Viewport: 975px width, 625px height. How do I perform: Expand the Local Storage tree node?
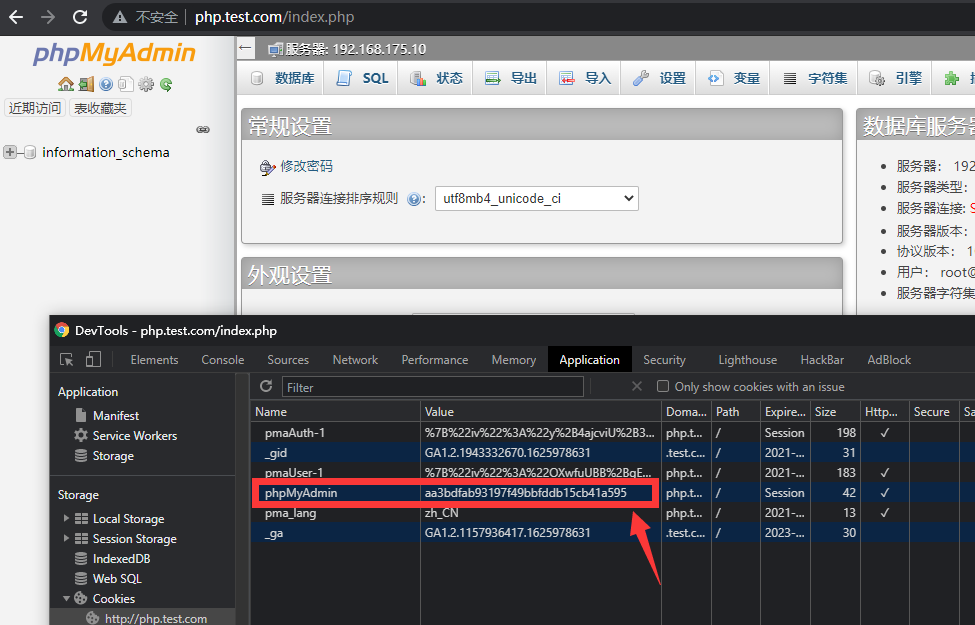[x=67, y=518]
